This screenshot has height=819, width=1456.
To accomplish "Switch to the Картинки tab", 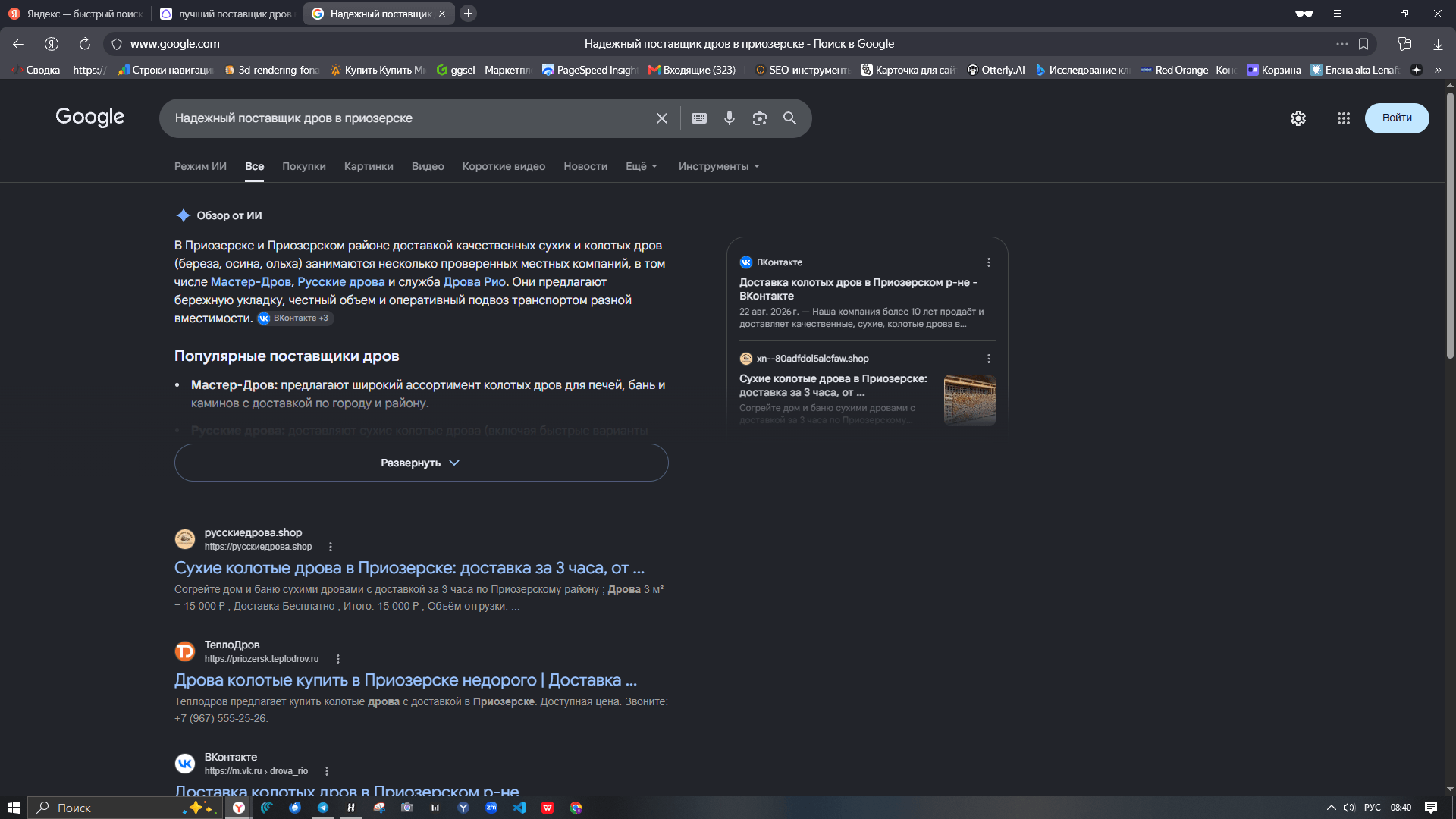I will tap(369, 166).
